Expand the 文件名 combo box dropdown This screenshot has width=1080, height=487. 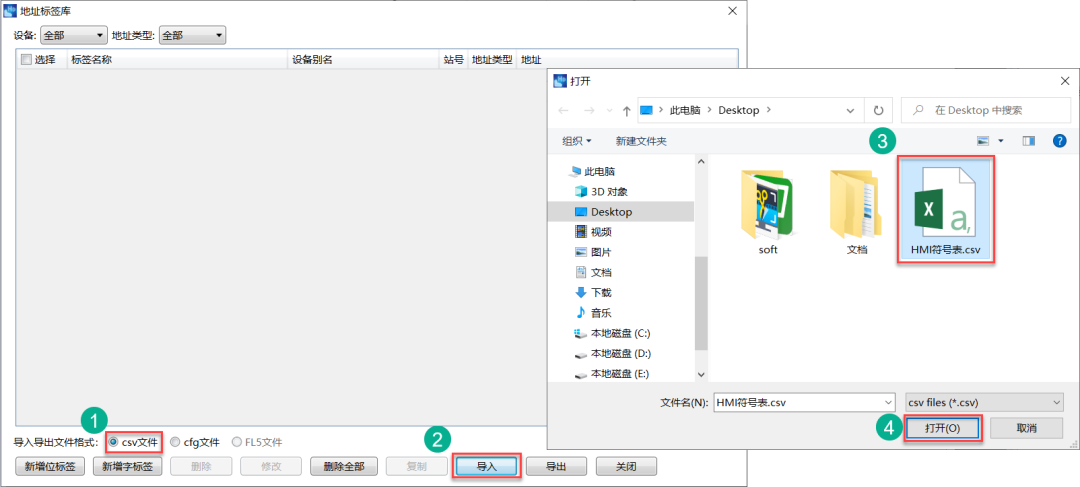pyautogui.click(x=888, y=402)
